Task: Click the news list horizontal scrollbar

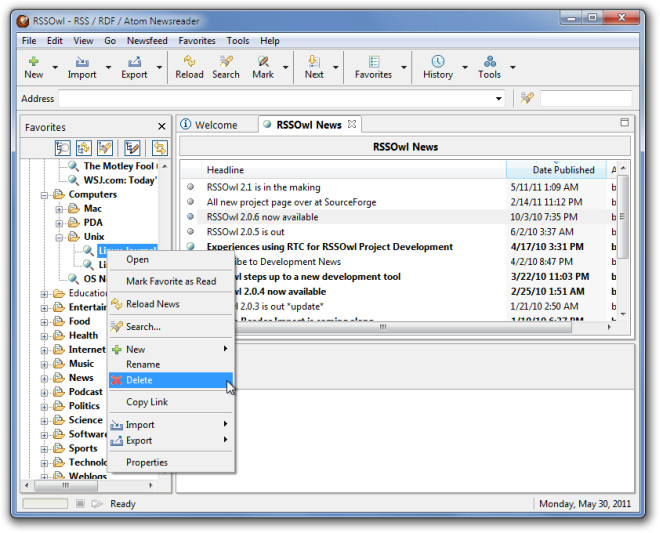Action: pos(382,327)
